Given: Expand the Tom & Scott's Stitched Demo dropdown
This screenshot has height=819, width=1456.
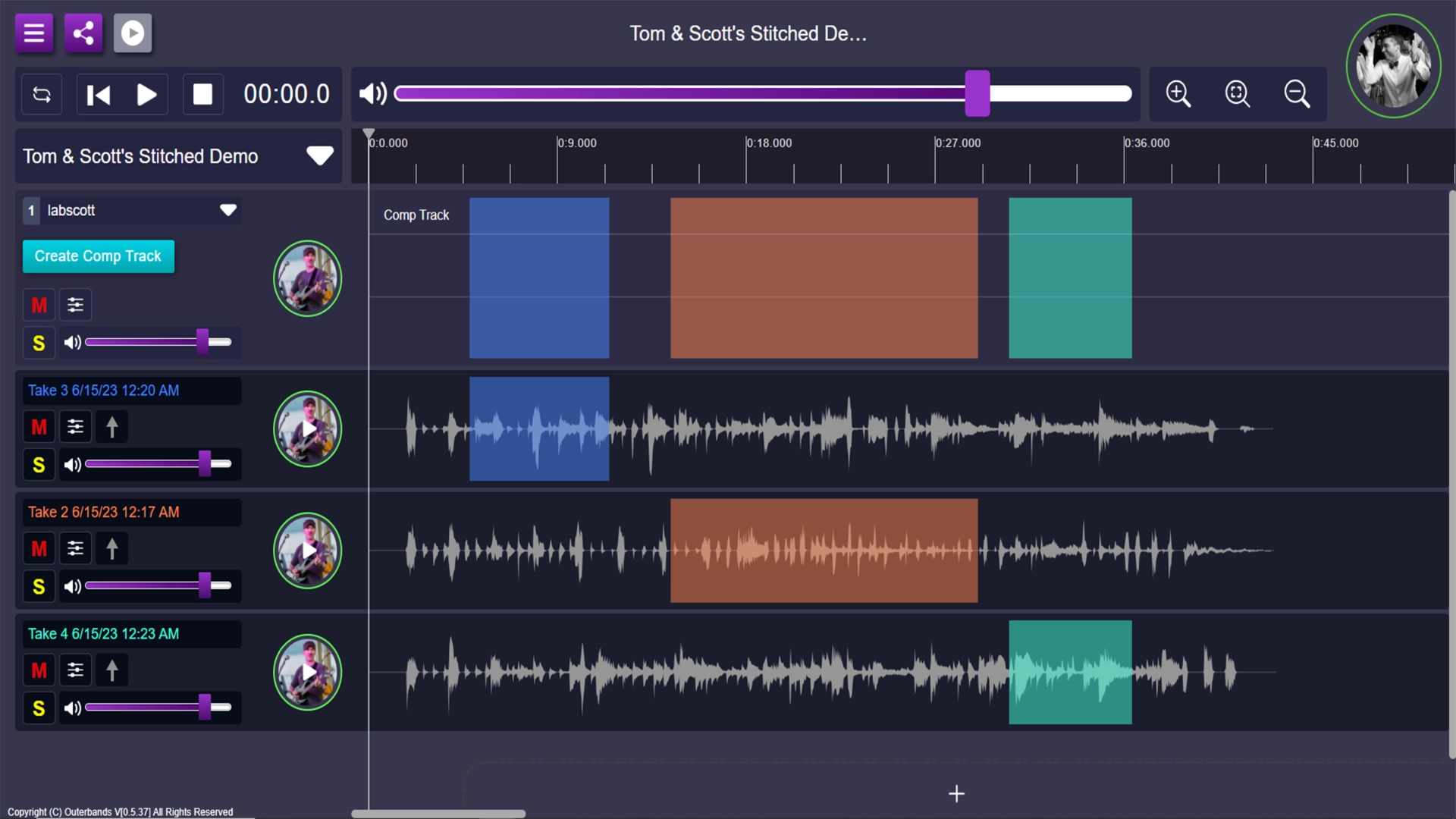Looking at the screenshot, I should (320, 156).
